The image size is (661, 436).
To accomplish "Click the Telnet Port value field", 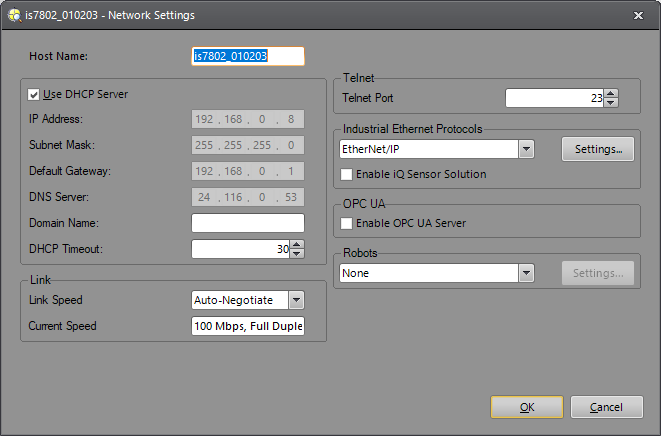I will pos(553,98).
